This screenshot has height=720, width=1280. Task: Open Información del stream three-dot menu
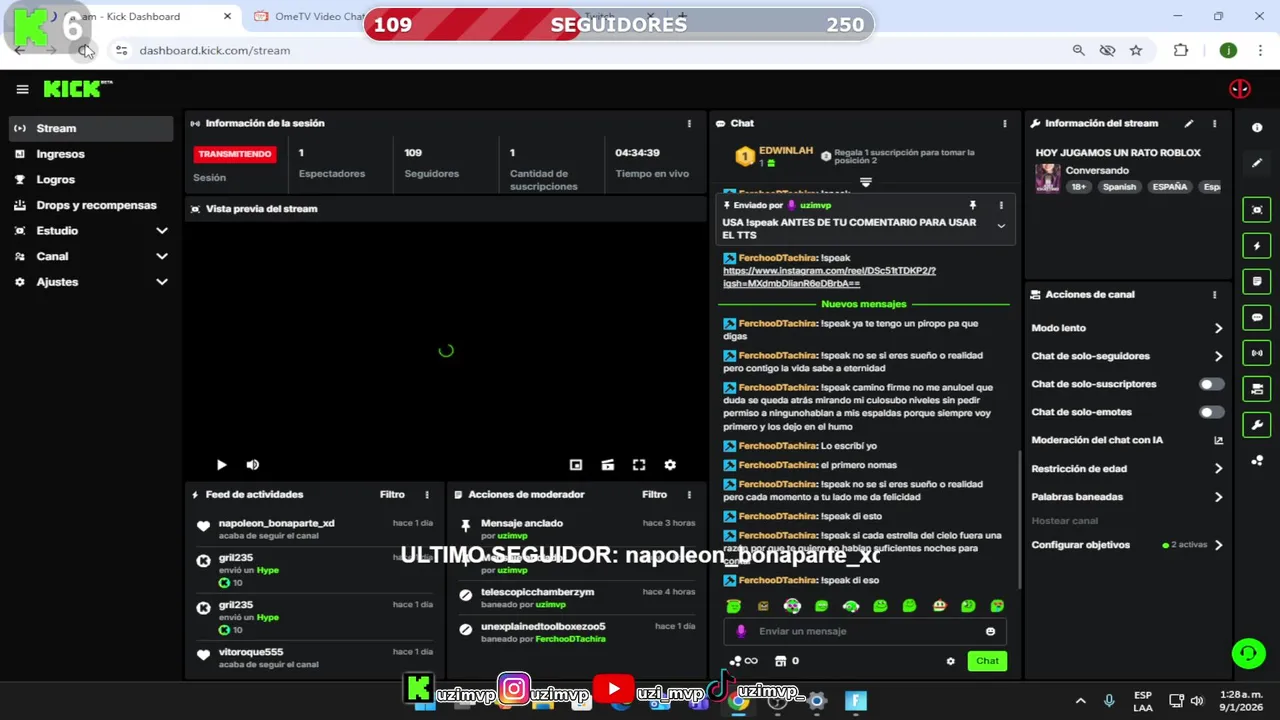(x=1215, y=124)
